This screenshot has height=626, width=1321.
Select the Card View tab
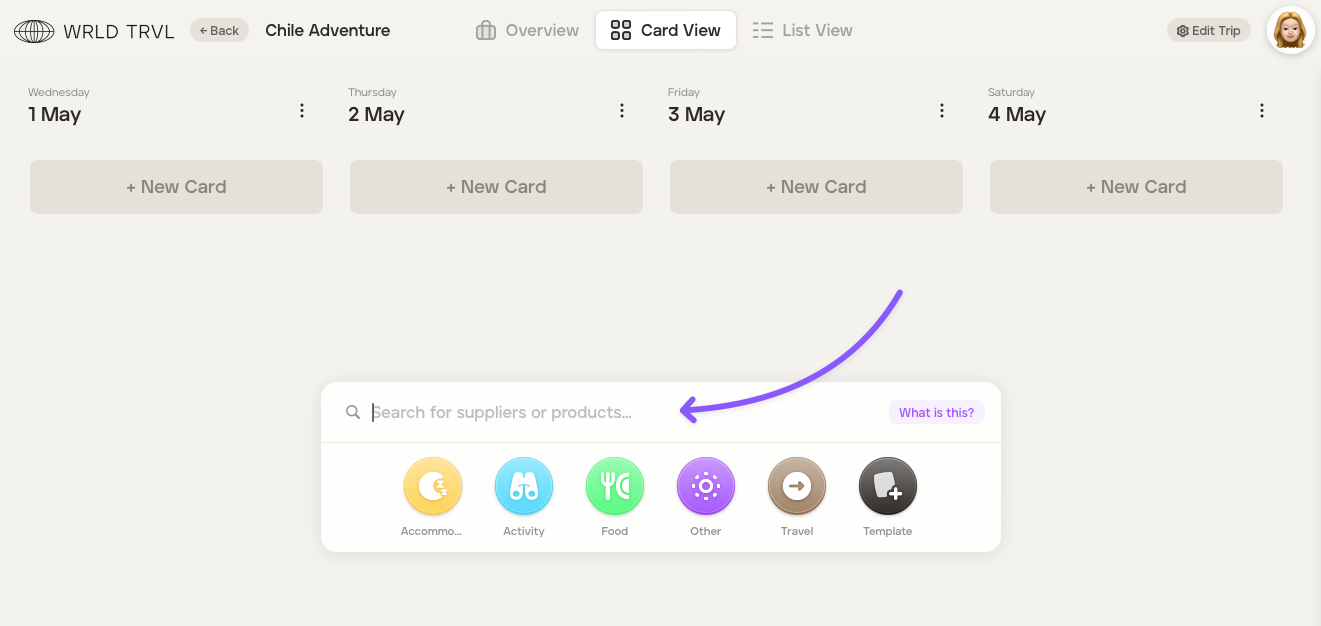(x=665, y=30)
